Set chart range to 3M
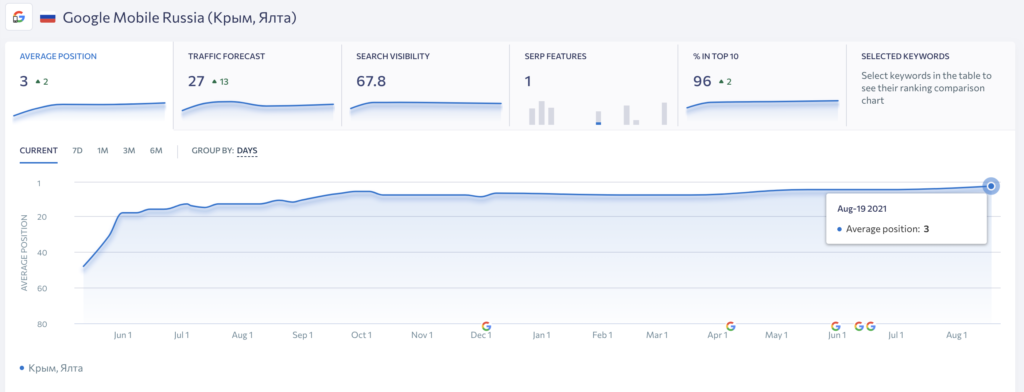 129,151
